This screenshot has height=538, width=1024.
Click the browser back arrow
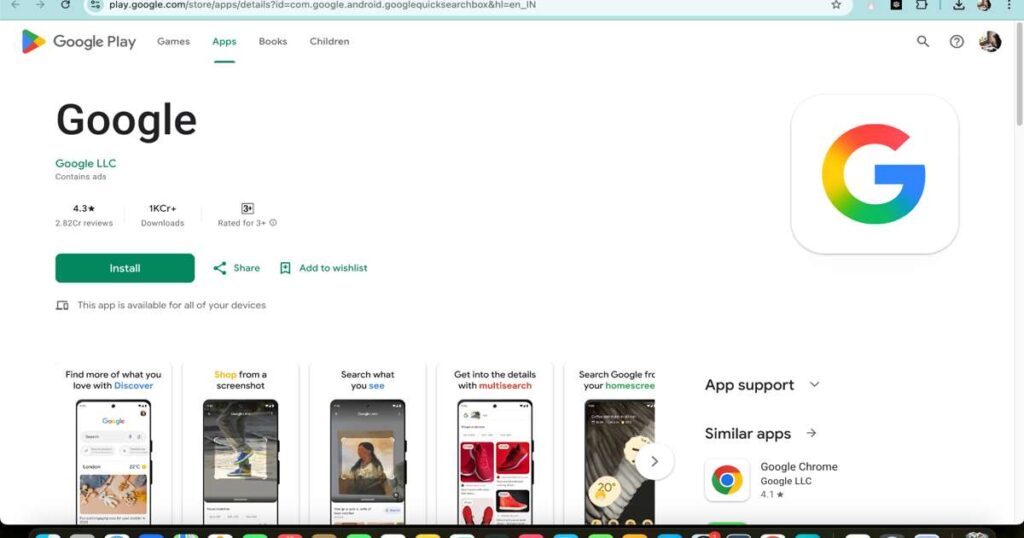coord(15,5)
